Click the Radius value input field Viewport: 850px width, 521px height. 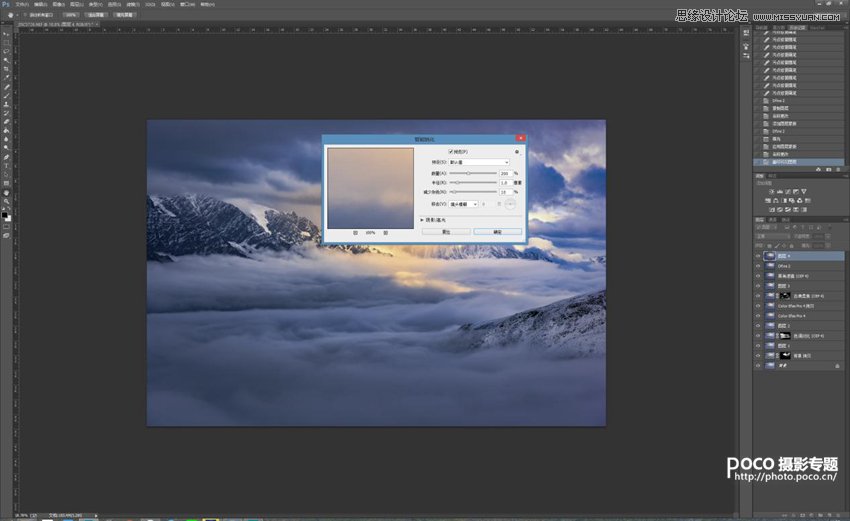pos(506,183)
